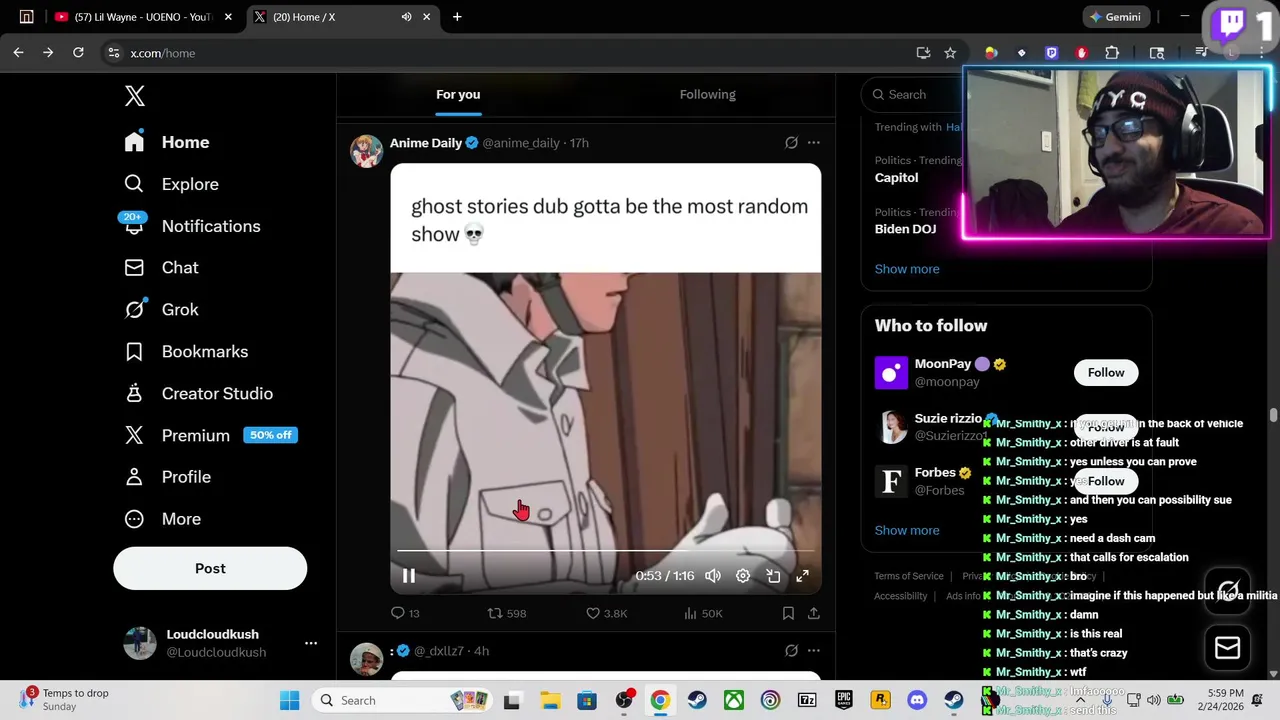1280x720 pixels.
Task: Open Explore in the X sidebar
Action: pos(171,184)
